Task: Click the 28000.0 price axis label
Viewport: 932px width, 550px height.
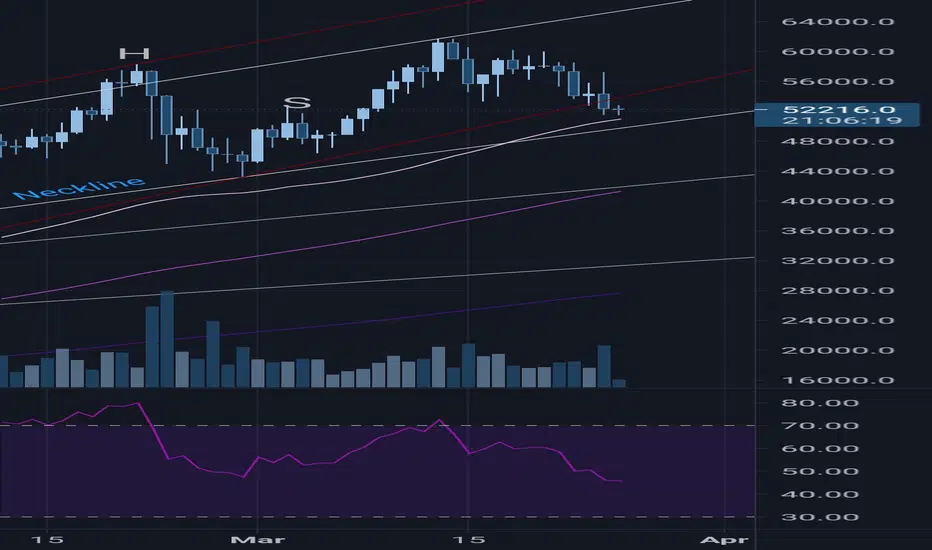Action: pyautogui.click(x=838, y=291)
